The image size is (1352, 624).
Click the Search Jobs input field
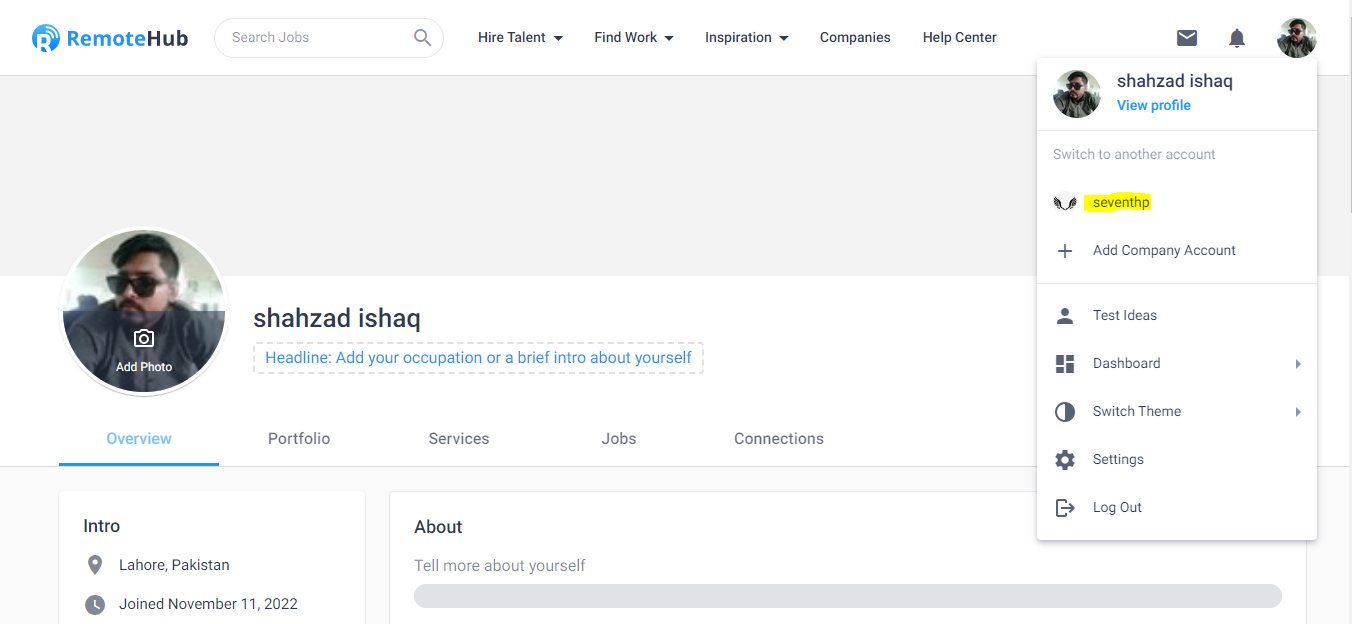(315, 38)
